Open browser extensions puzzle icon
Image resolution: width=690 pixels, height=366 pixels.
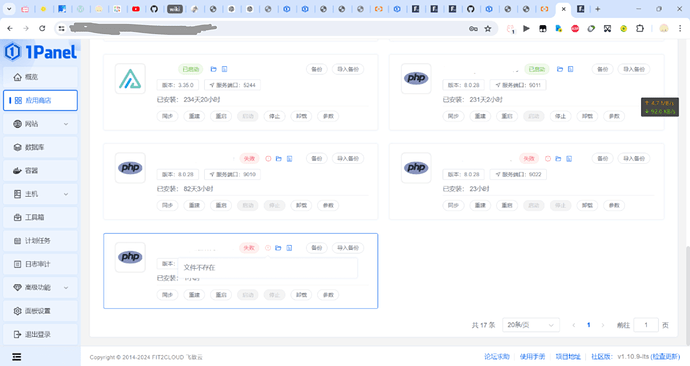(640, 29)
